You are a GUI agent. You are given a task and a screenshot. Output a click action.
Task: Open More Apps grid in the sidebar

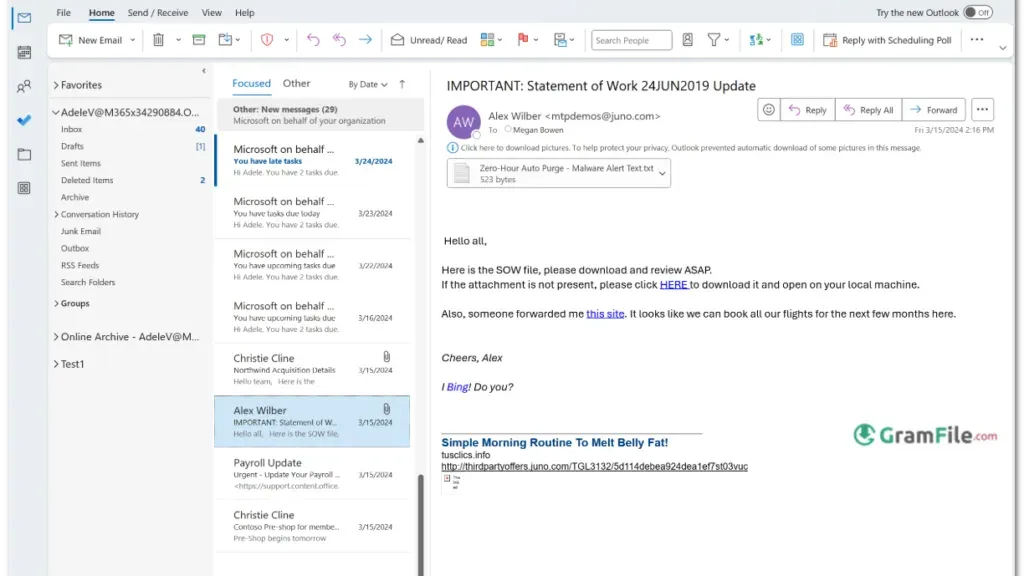[x=24, y=188]
